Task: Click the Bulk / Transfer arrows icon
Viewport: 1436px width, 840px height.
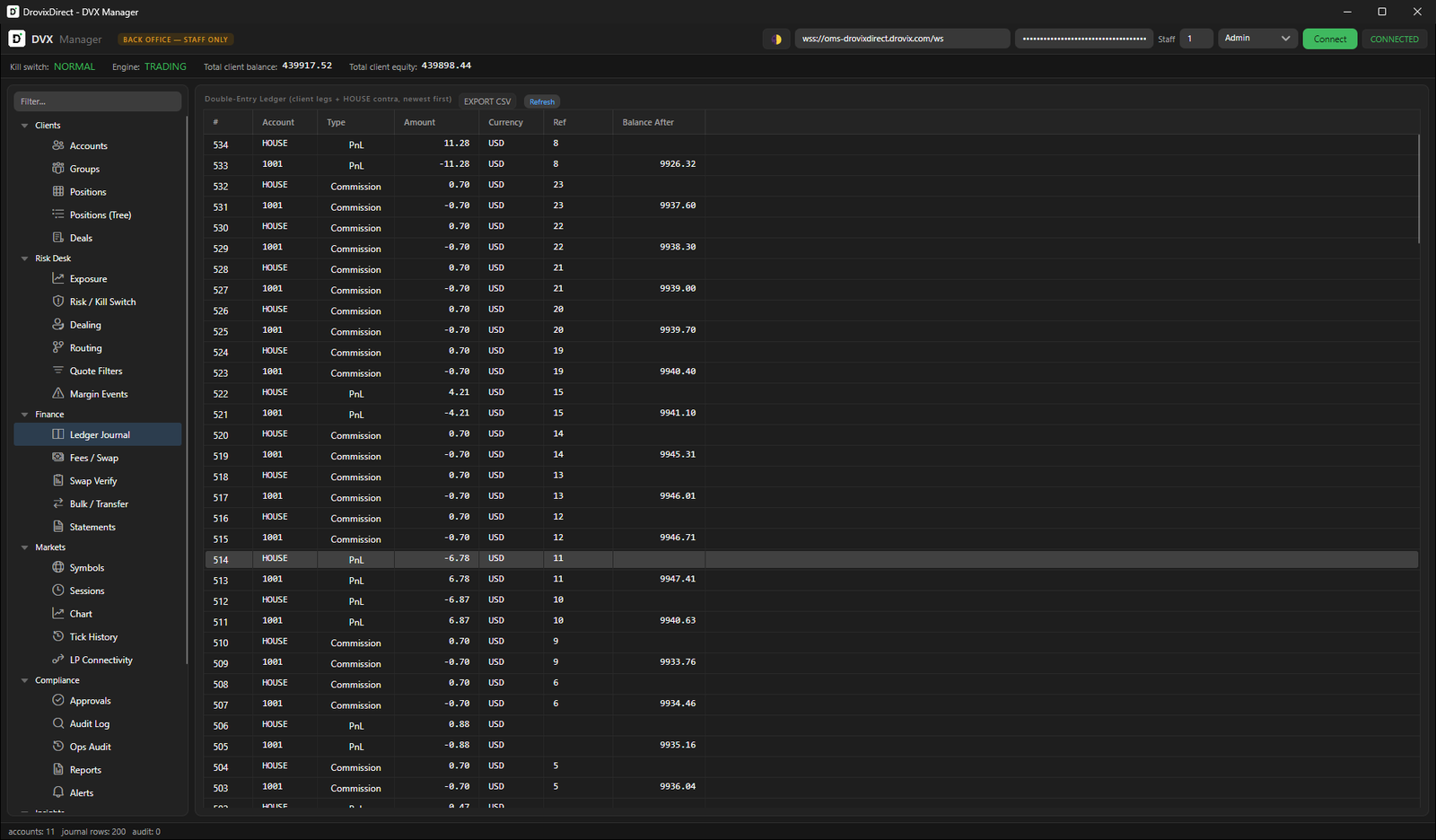Action: coord(58,503)
